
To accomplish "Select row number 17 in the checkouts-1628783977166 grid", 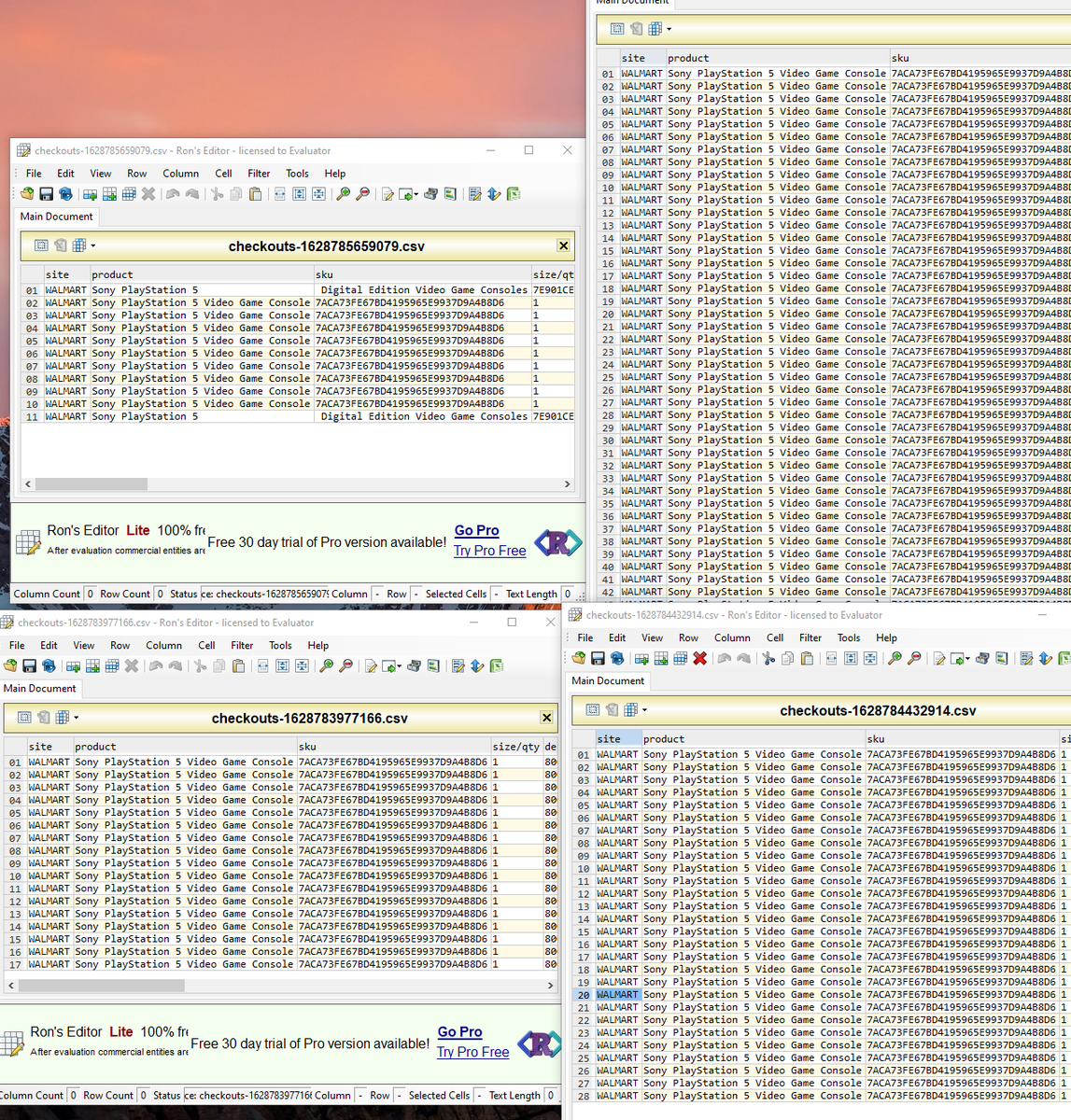I will click(16, 965).
